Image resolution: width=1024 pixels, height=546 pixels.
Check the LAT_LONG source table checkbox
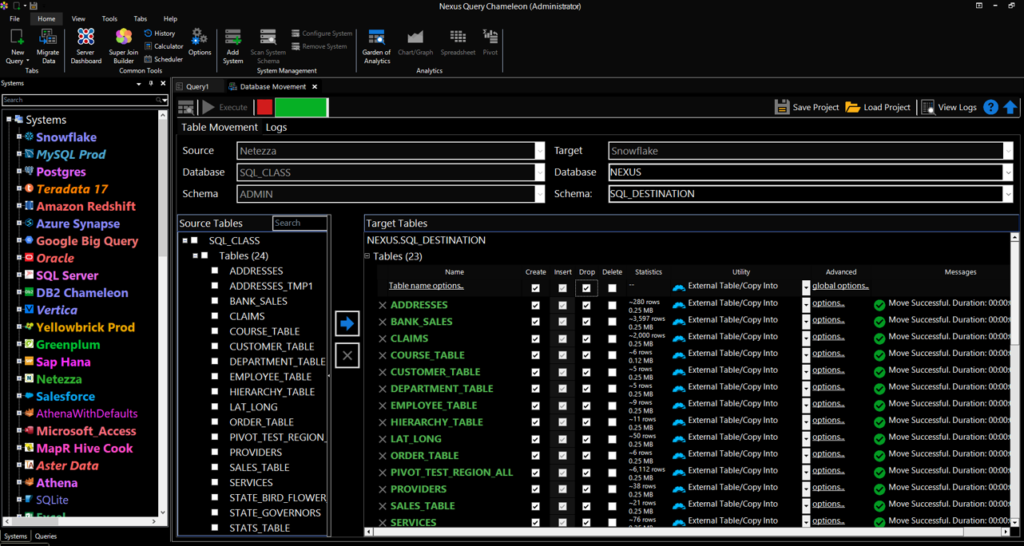[x=215, y=407]
